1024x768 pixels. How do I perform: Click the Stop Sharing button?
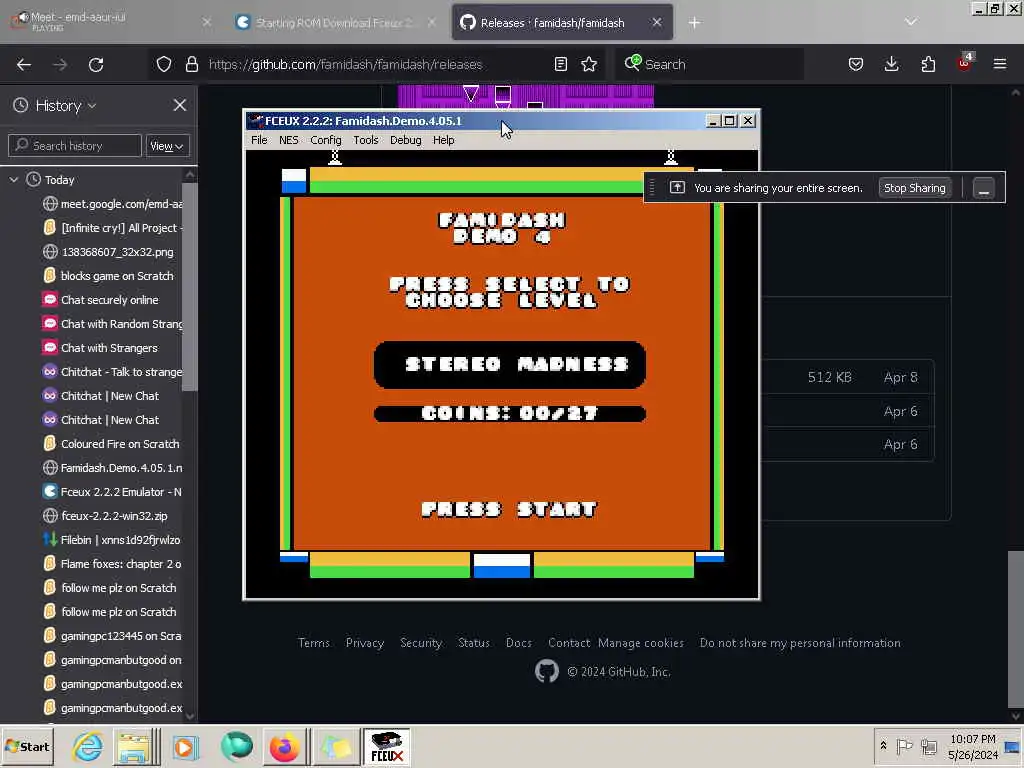pos(914,188)
